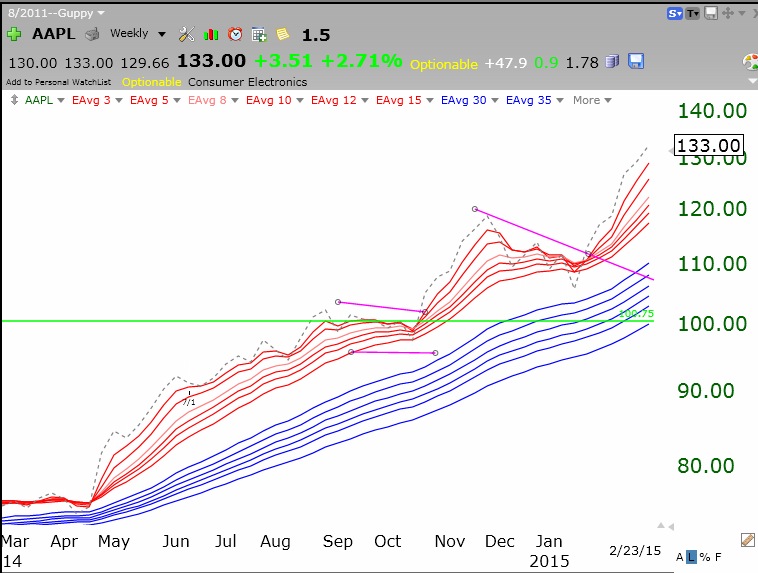Click the printer icon beside AAPL
This screenshot has width=758, height=573.
pyautogui.click(x=92, y=34)
